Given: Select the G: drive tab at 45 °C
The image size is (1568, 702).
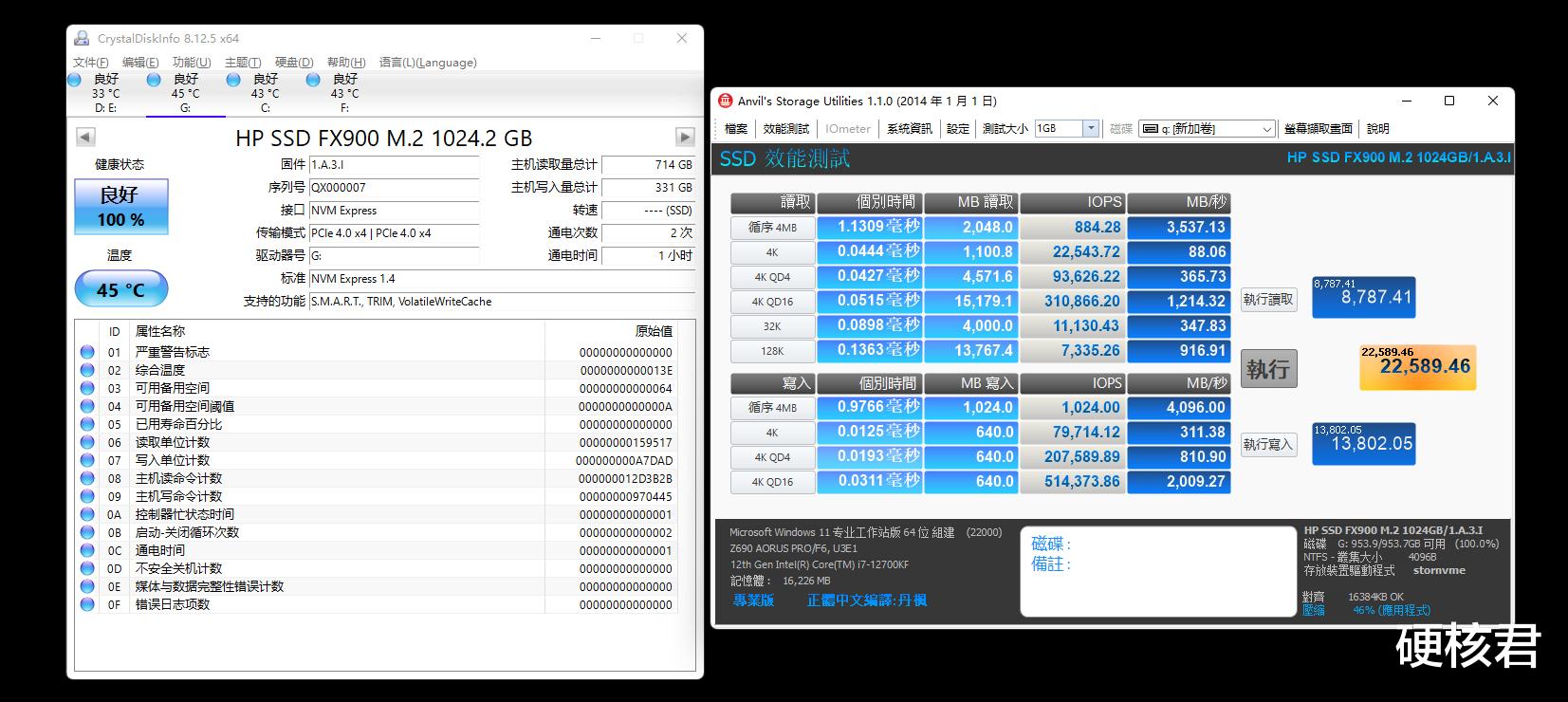Looking at the screenshot, I should coord(185,93).
